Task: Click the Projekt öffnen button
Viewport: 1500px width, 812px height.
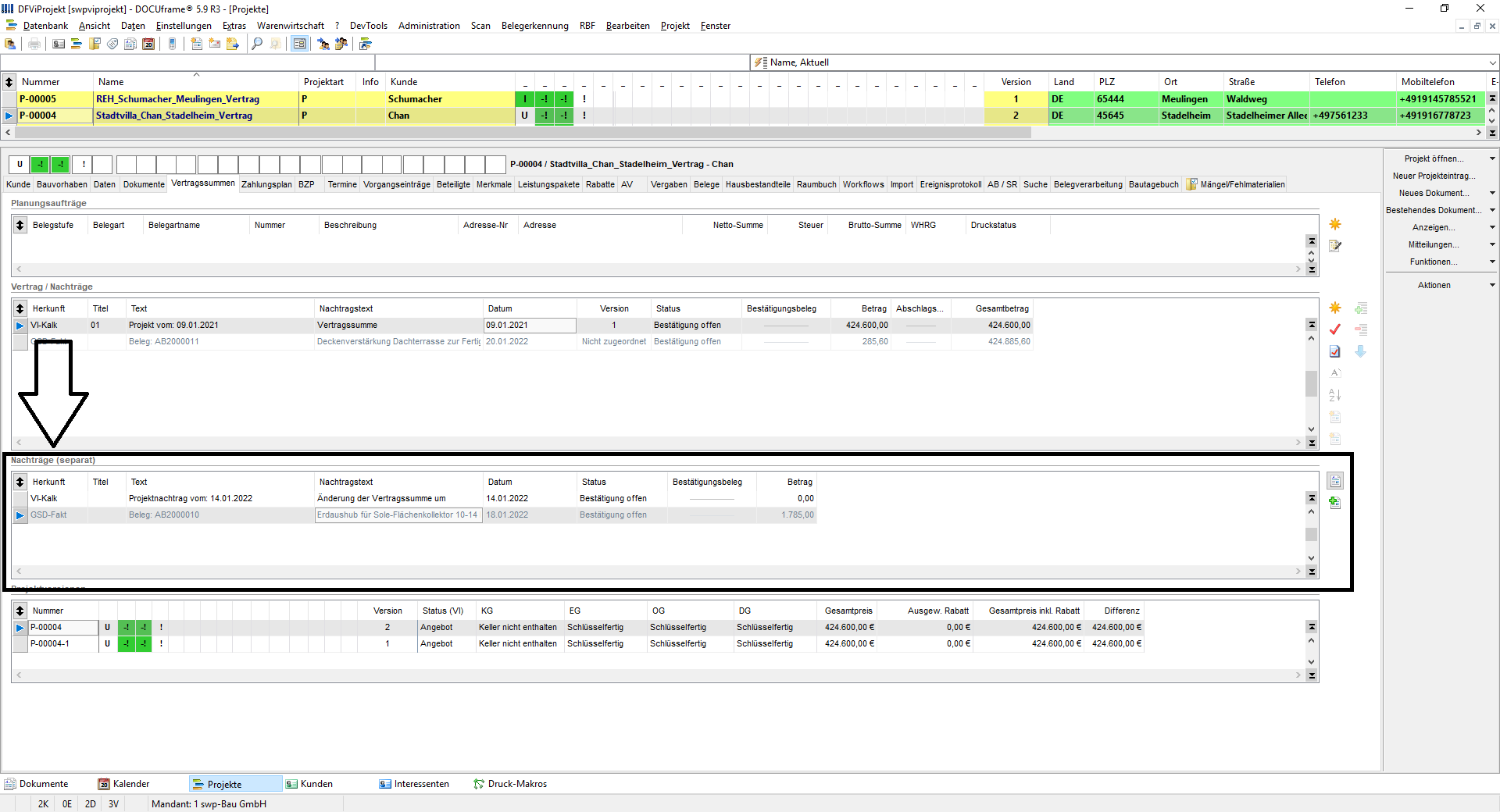Action: (1434, 158)
